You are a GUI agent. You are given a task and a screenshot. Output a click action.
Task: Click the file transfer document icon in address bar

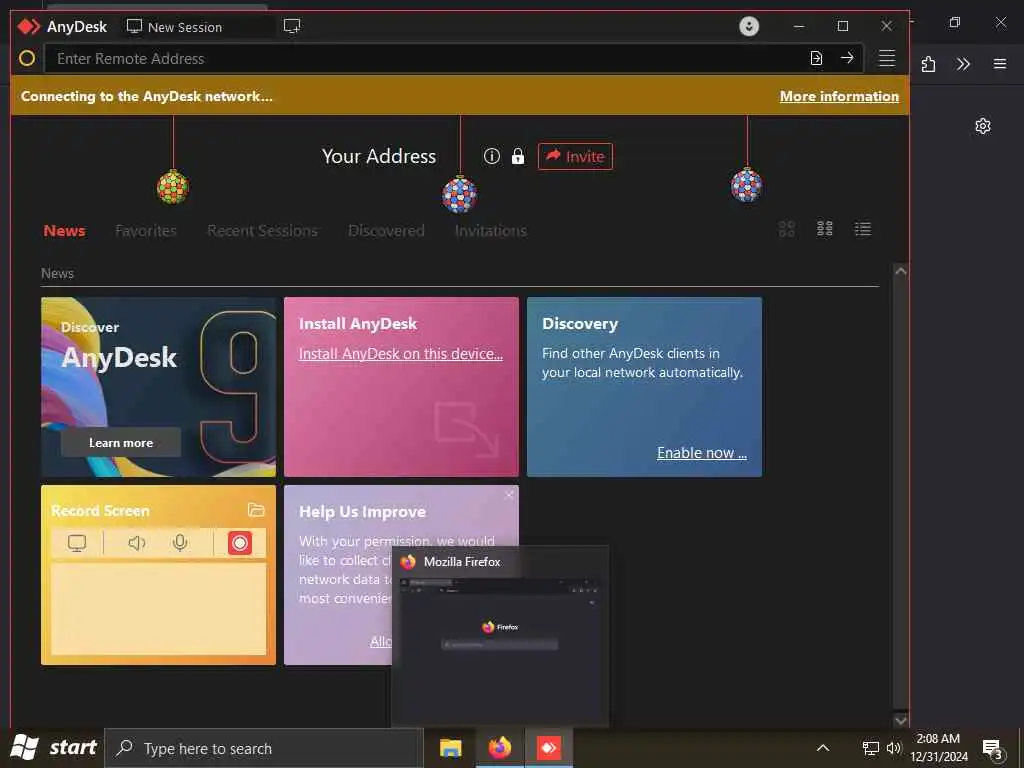[x=816, y=58]
